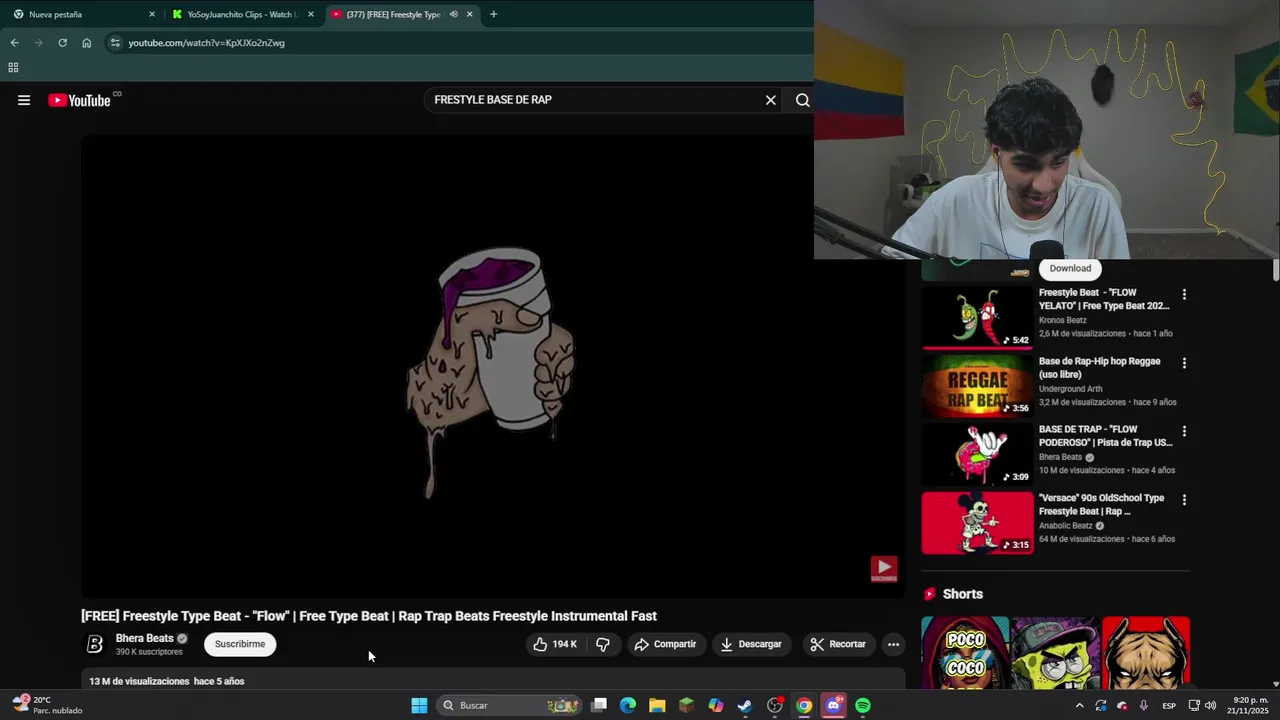Viewport: 1280px width, 720px height.
Task: Click the Download chip above recommendations
Action: point(1070,268)
